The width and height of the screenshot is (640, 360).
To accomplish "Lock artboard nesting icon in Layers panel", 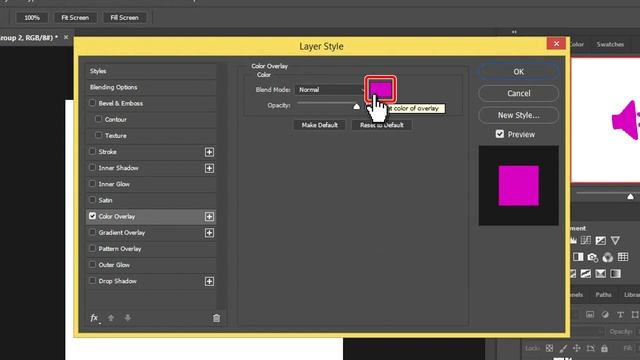I will pyautogui.click(x=591, y=348).
